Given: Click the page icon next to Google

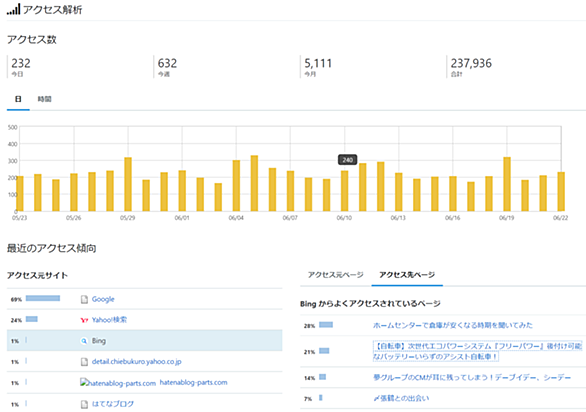Looking at the screenshot, I should point(84,299).
